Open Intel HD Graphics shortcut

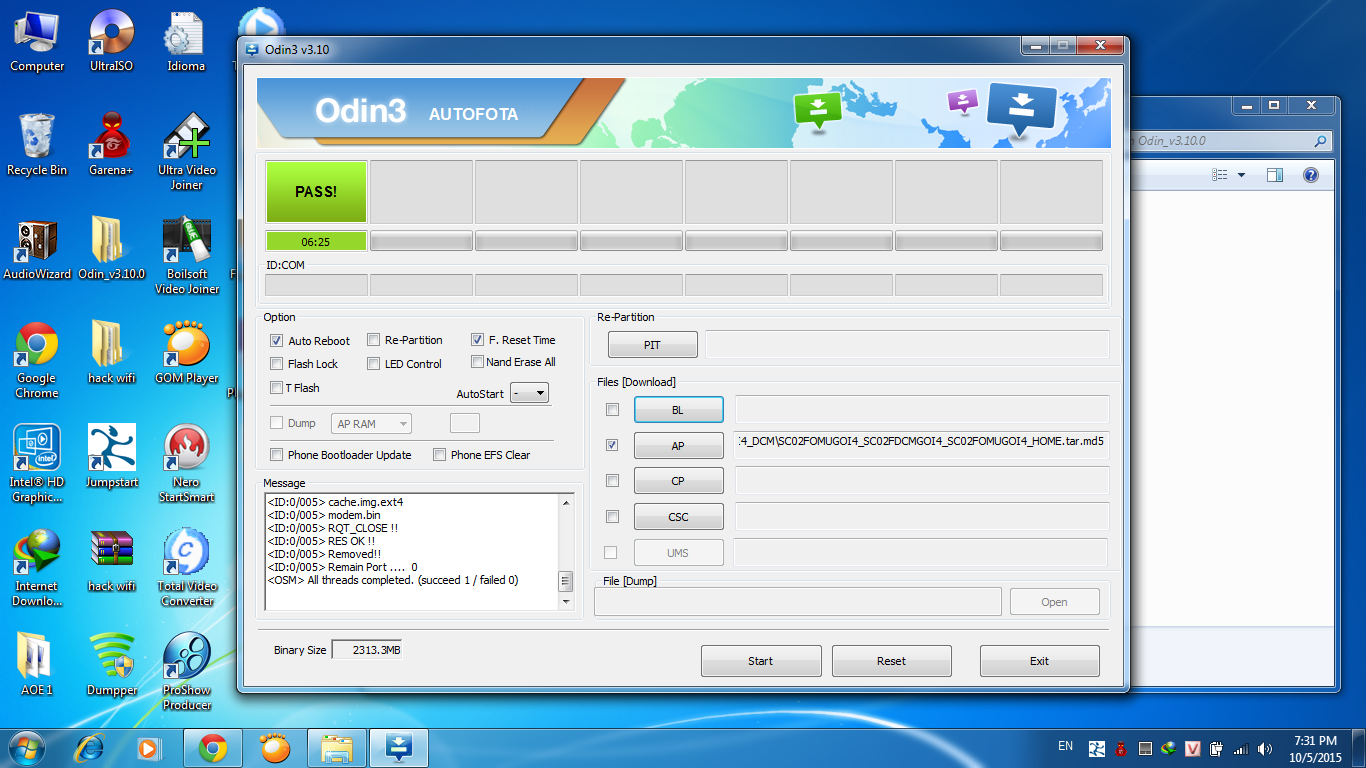[37, 465]
